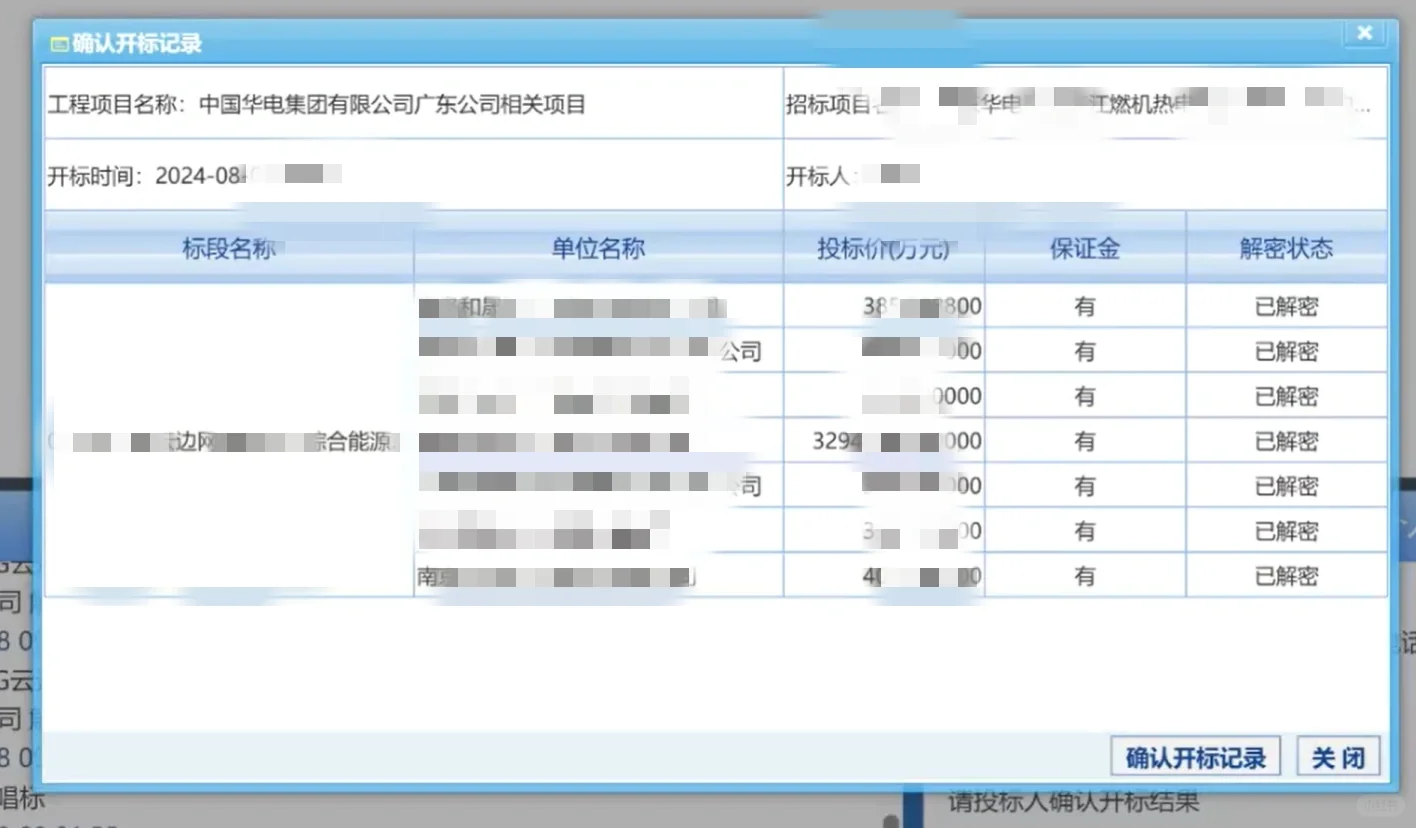Select the 开标时间 field showing 2024-08
Image resolution: width=1416 pixels, height=828 pixels.
click(195, 174)
